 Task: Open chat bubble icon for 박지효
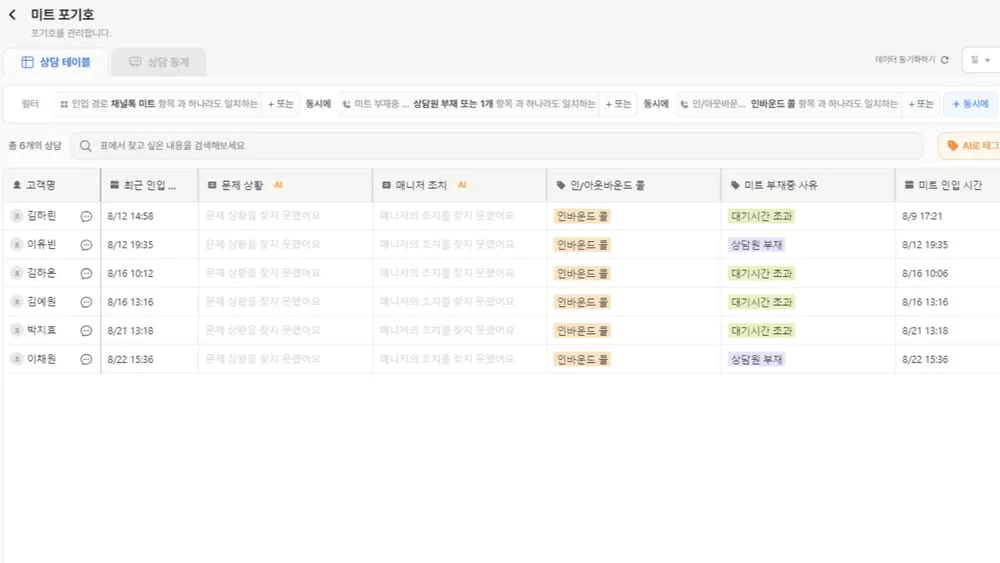pyautogui.click(x=86, y=331)
